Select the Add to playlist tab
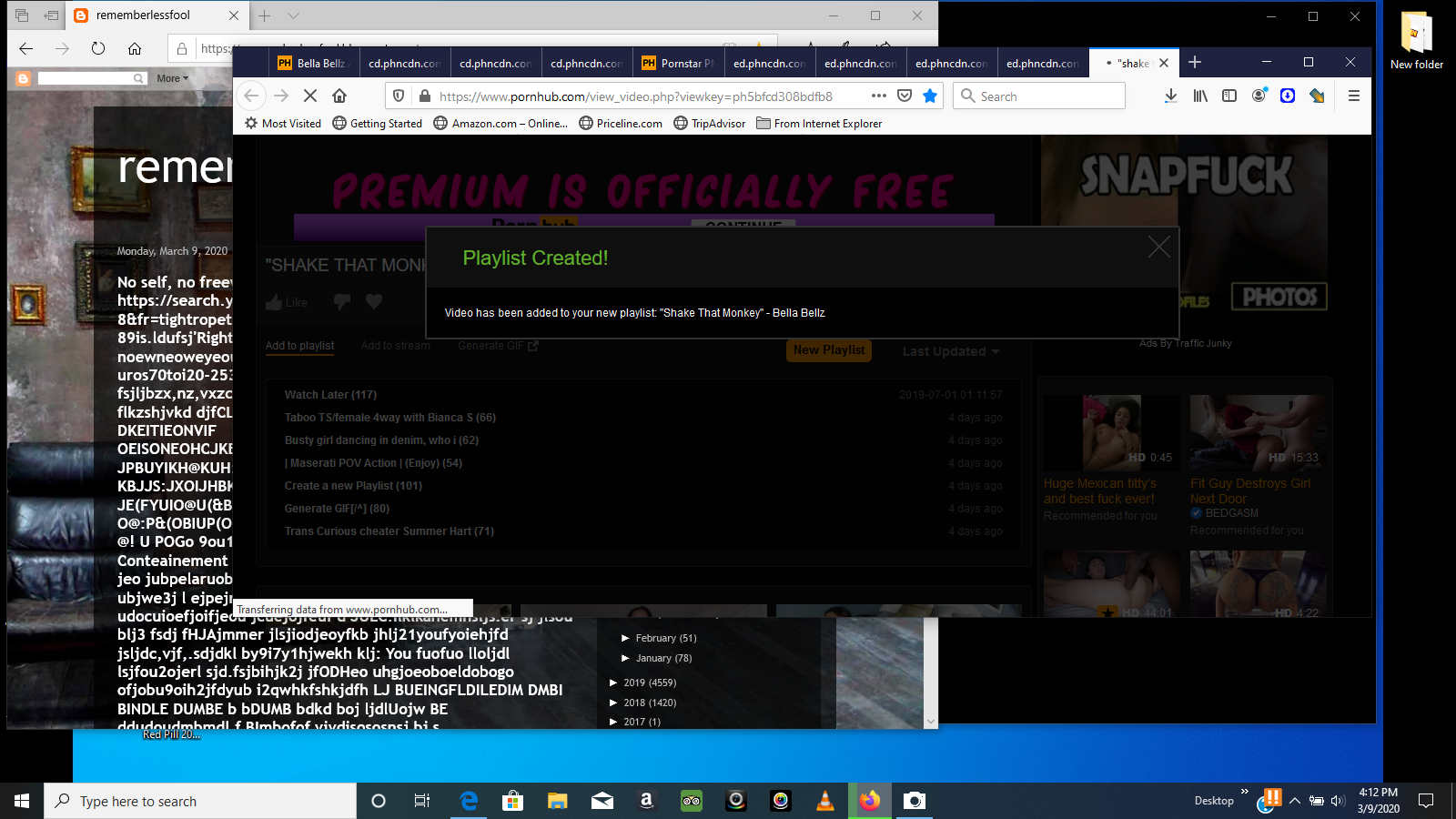The width and height of the screenshot is (1456, 819). pyautogui.click(x=299, y=346)
